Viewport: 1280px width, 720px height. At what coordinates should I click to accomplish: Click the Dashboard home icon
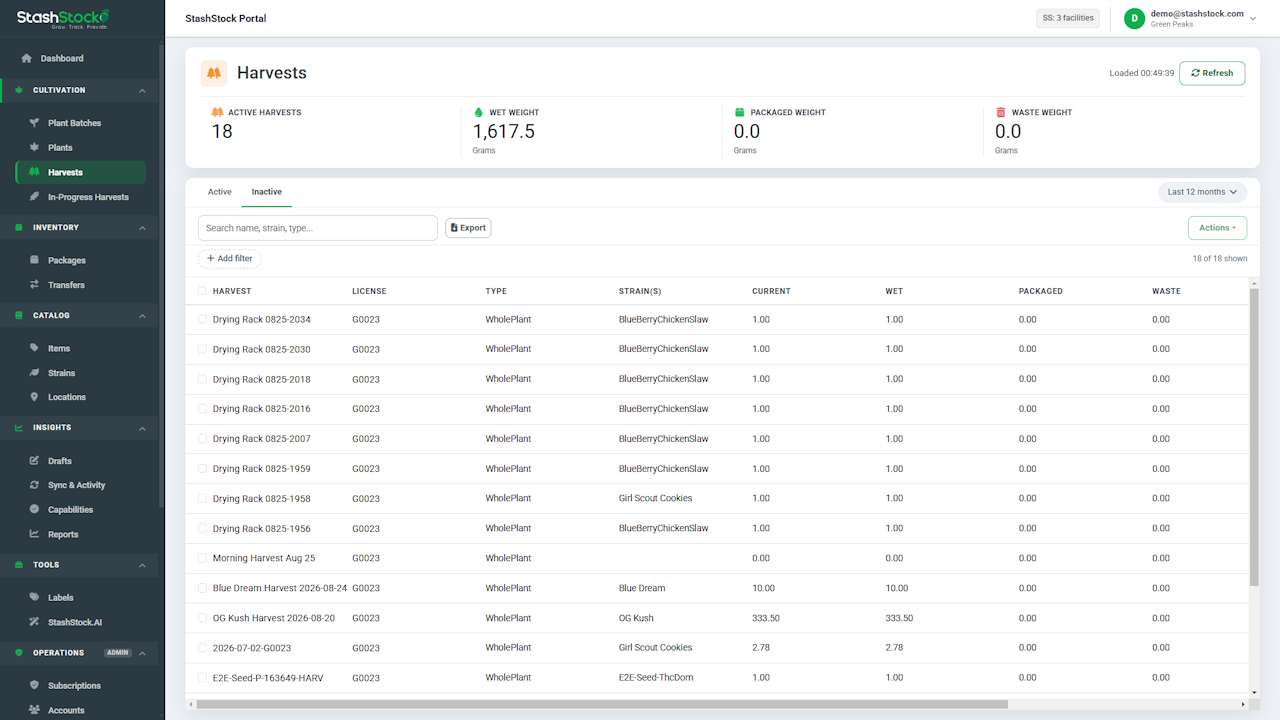(27, 58)
